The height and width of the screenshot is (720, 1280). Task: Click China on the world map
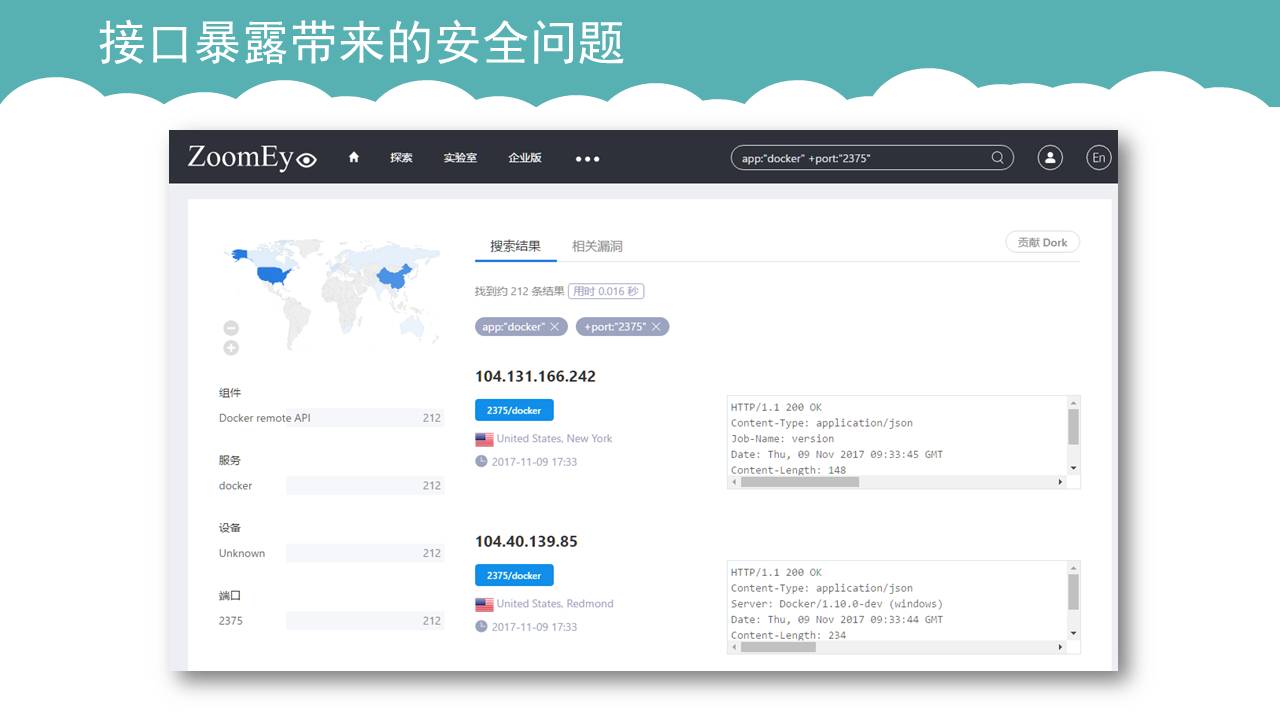point(395,277)
